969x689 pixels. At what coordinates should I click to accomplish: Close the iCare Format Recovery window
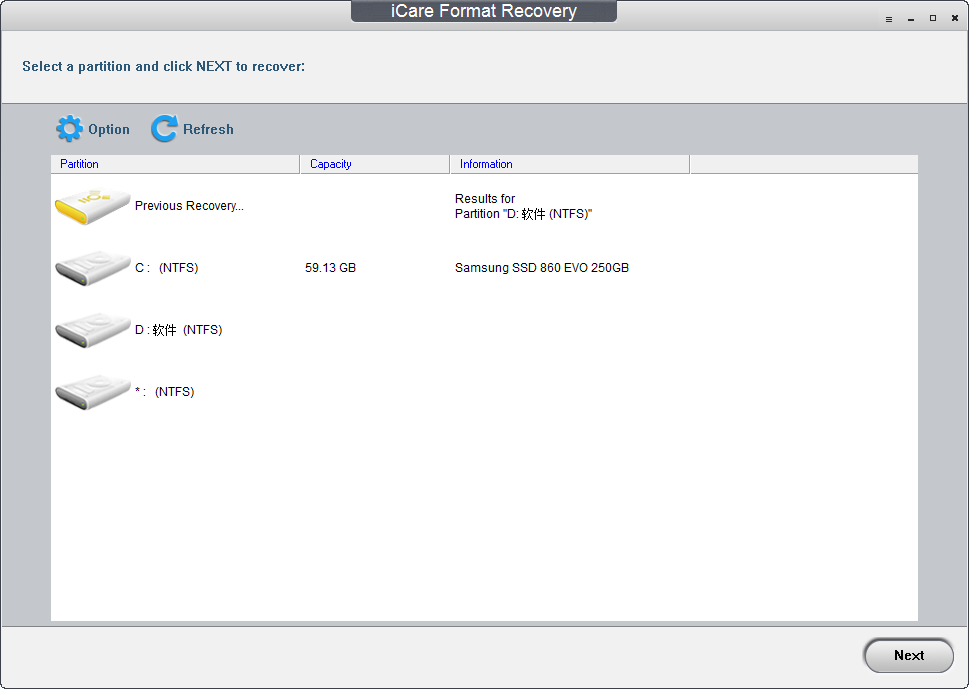coord(955,19)
